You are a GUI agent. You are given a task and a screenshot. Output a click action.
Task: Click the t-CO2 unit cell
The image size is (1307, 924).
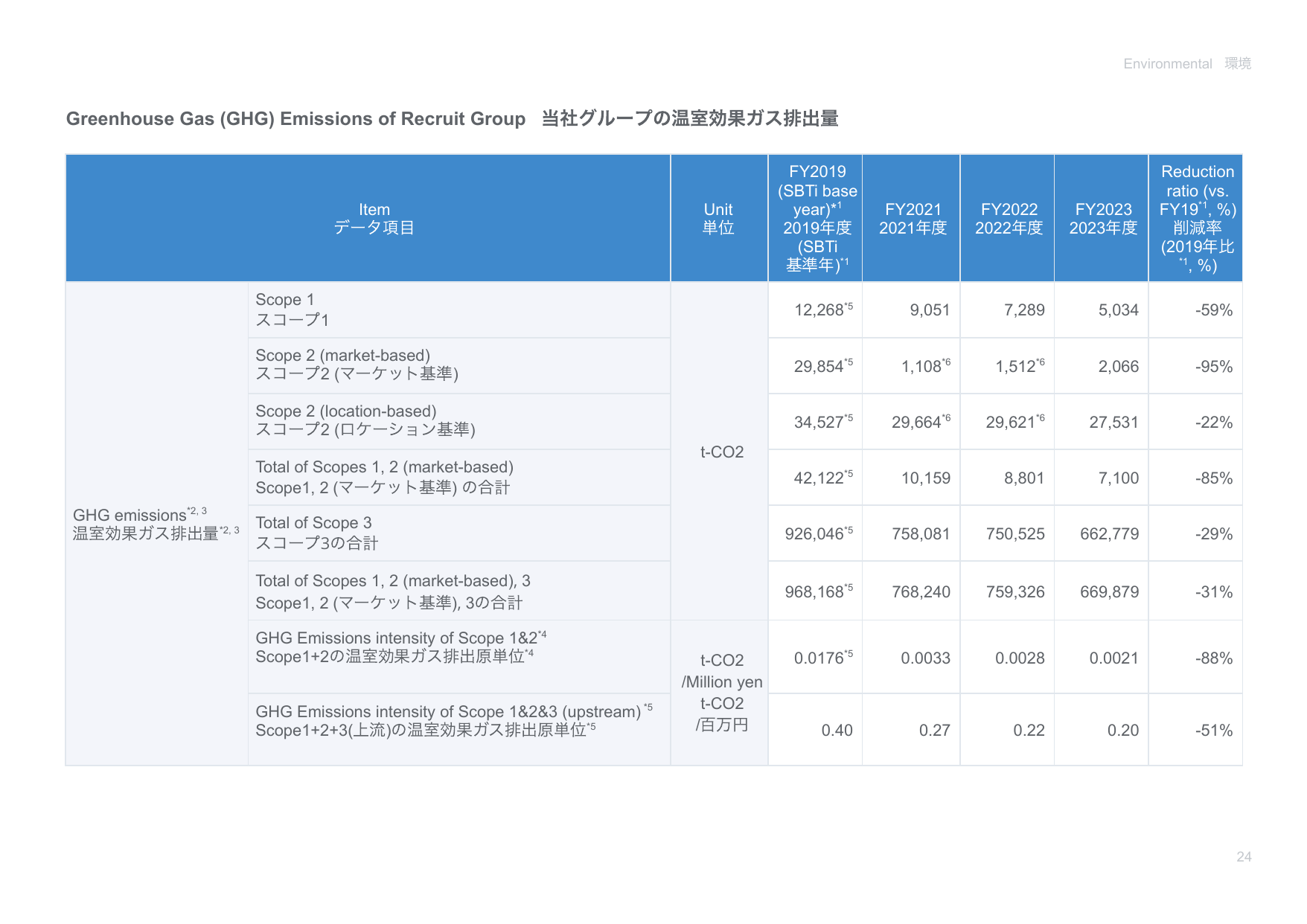point(719,451)
